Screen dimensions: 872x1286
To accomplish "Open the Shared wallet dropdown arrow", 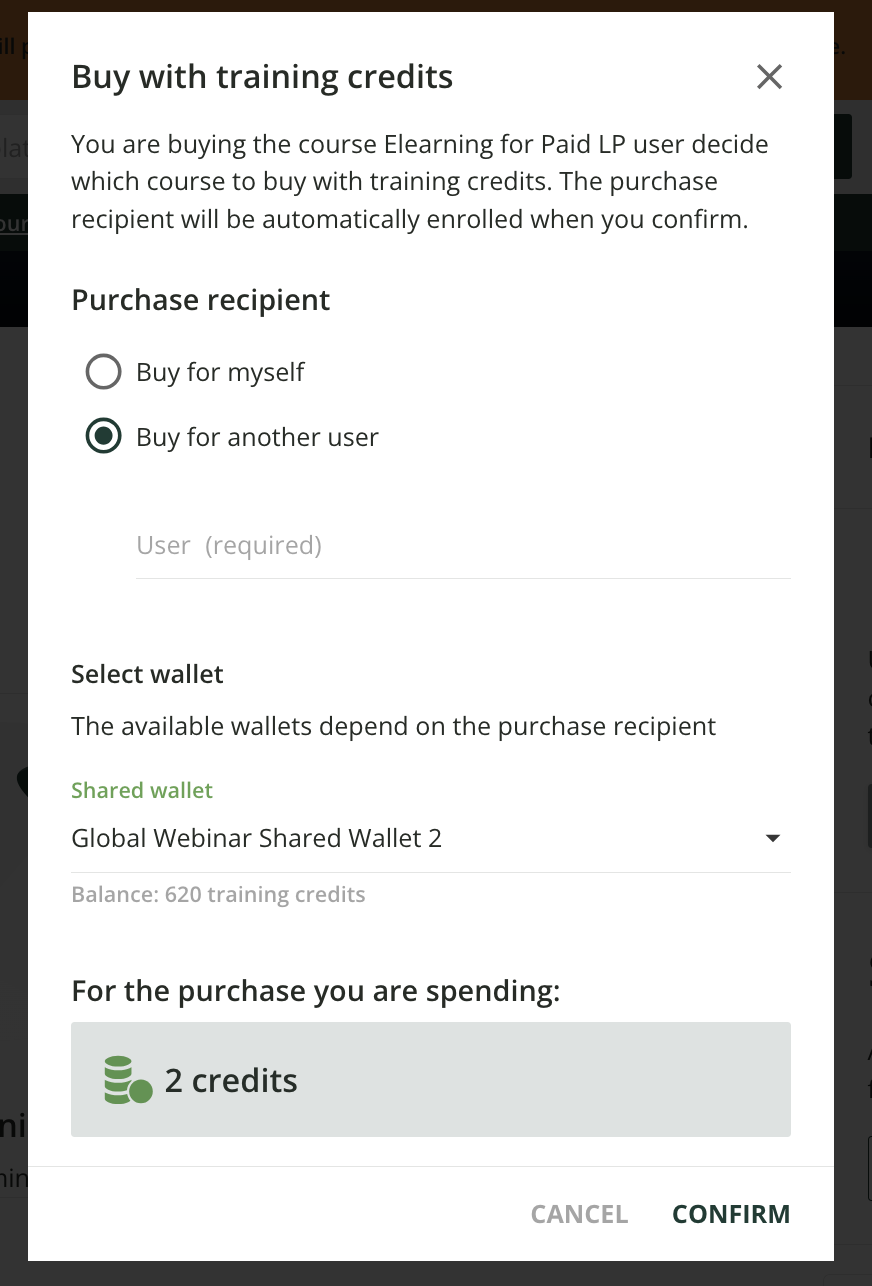I will [x=772, y=838].
